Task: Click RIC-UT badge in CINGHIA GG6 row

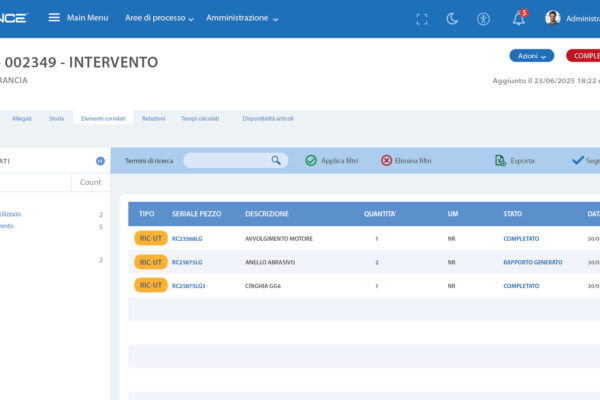Action: pos(151,285)
